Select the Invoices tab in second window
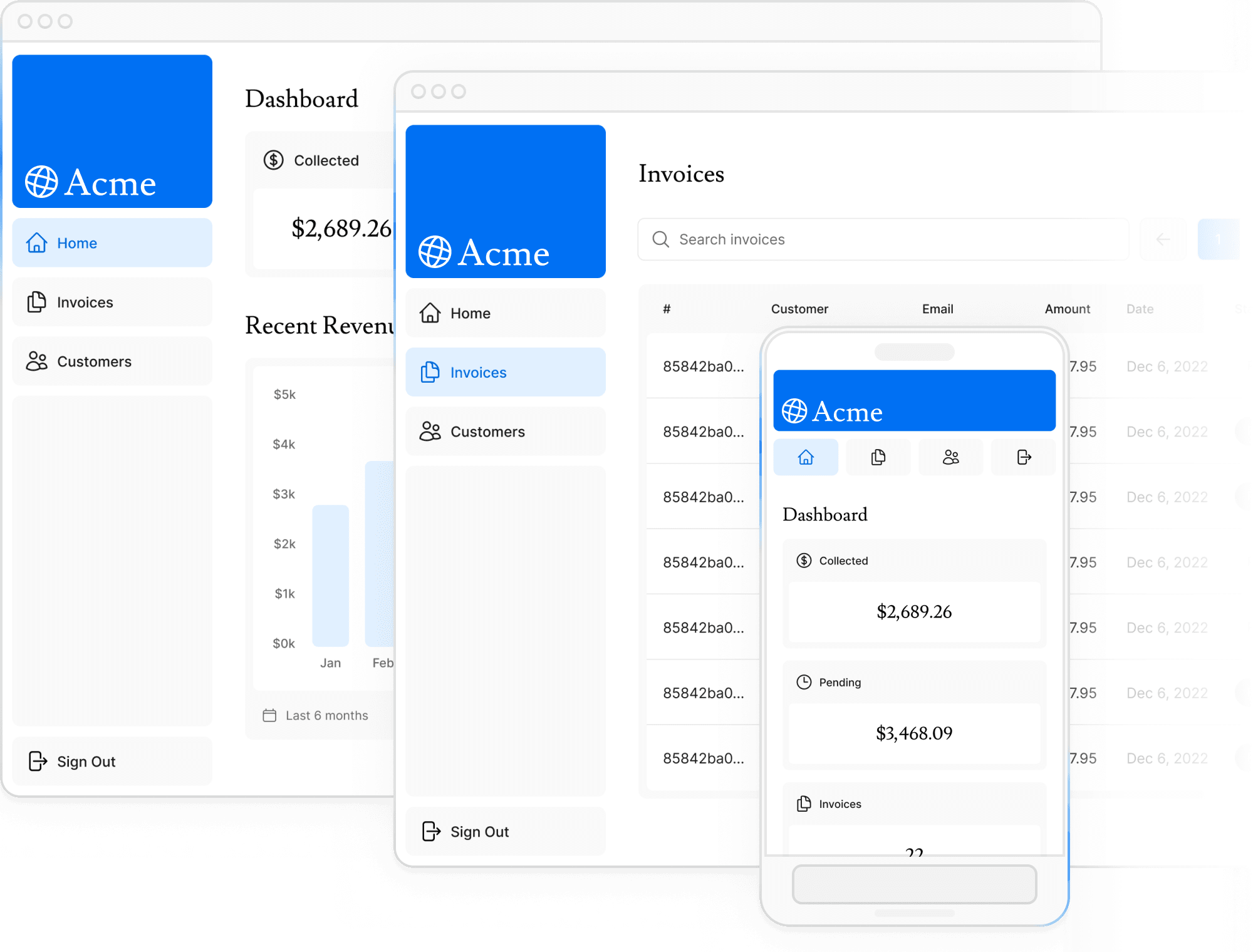This screenshot has width=1253, height=952. [x=504, y=371]
